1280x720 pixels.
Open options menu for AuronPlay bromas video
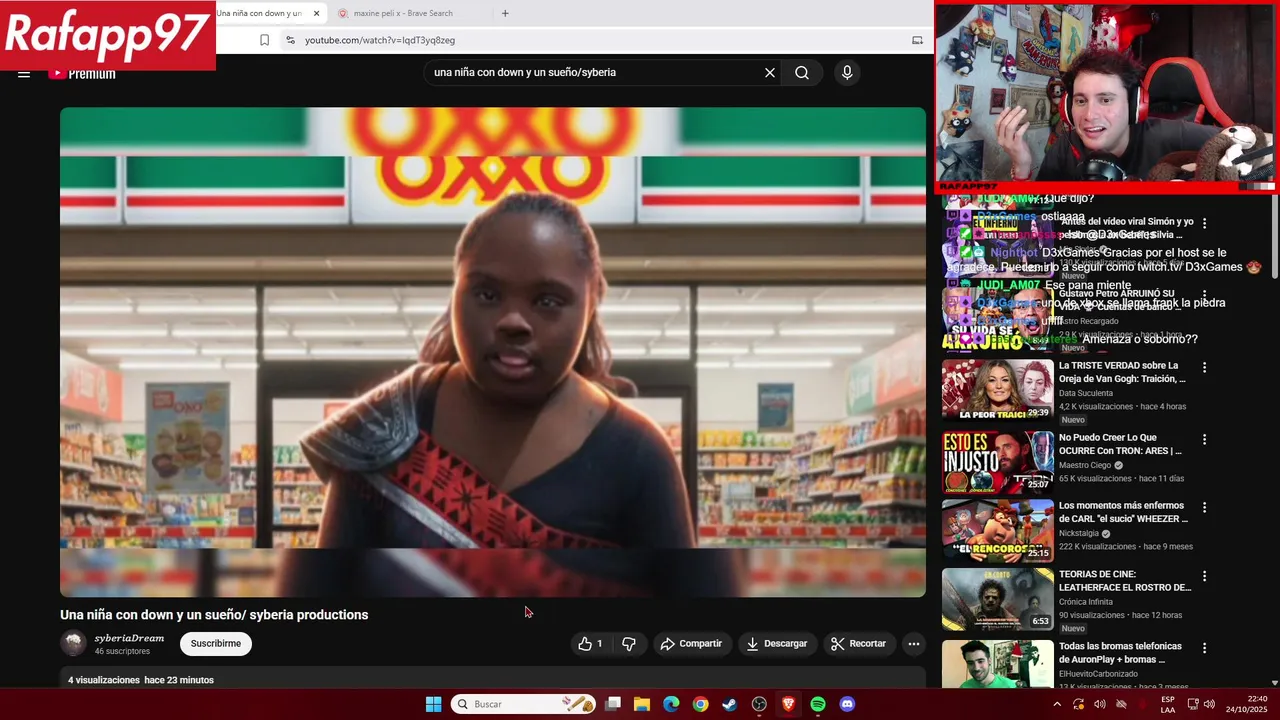pyautogui.click(x=1204, y=648)
